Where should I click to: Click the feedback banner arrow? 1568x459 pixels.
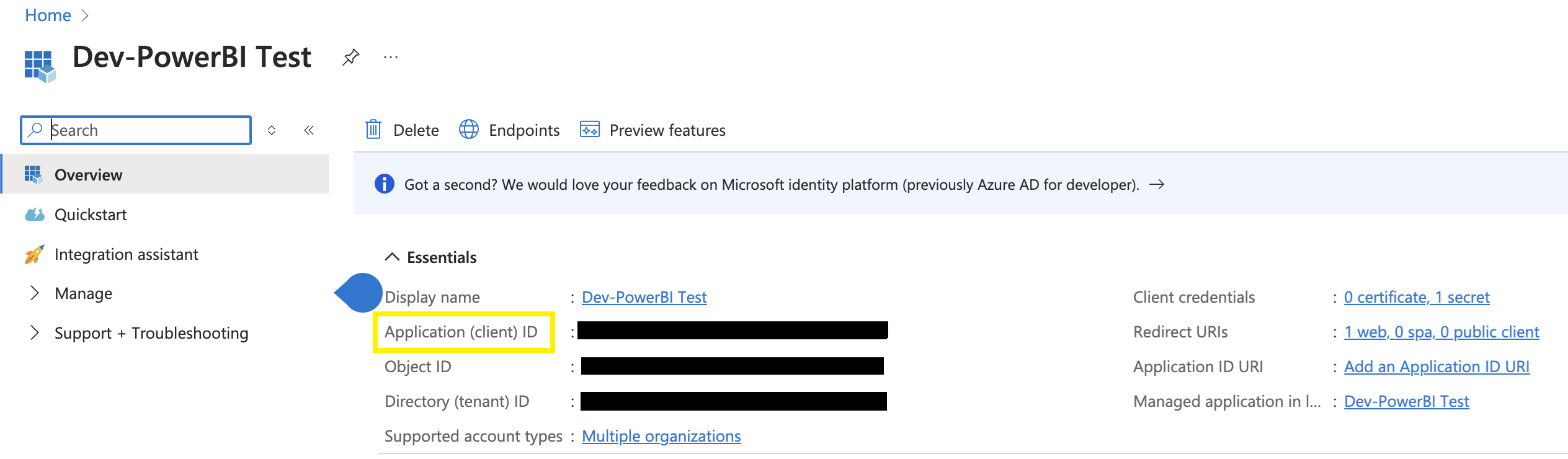pos(1157,185)
